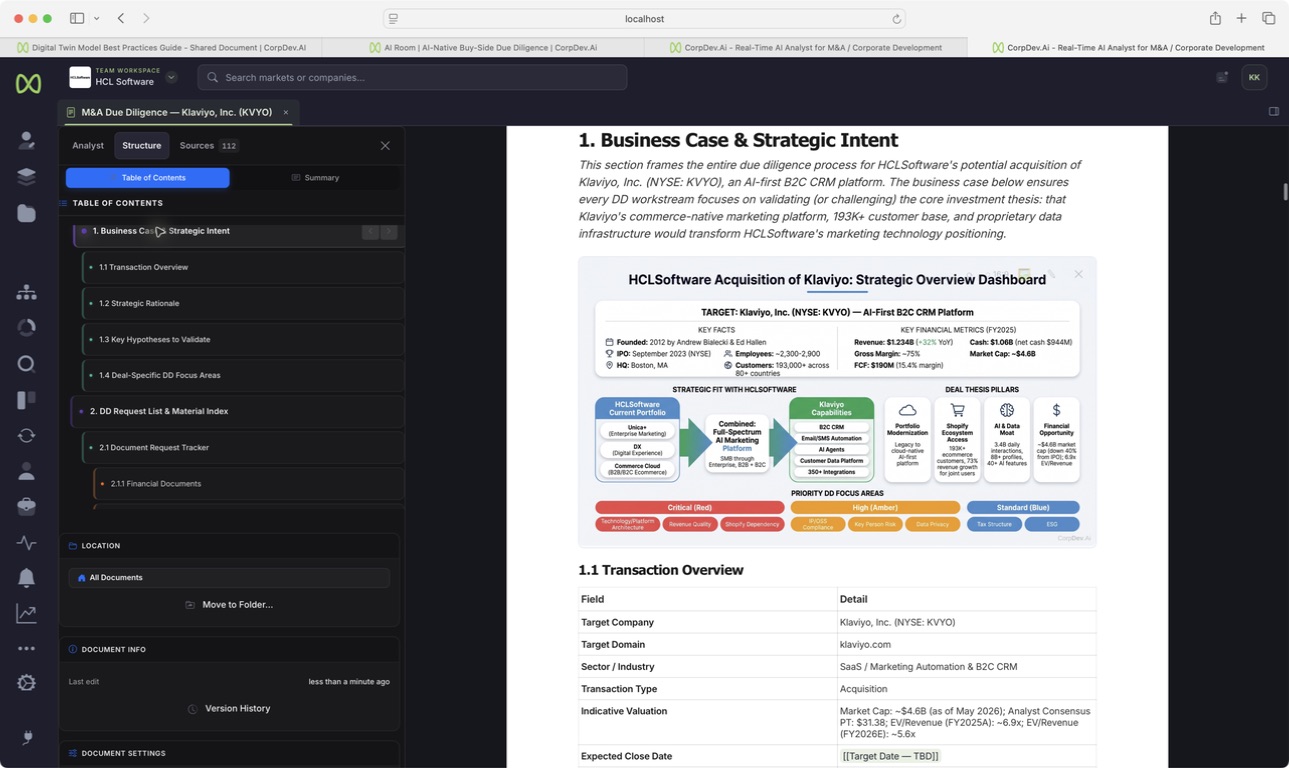Close the Structure side panel with X
This screenshot has height=768, width=1289.
385,146
